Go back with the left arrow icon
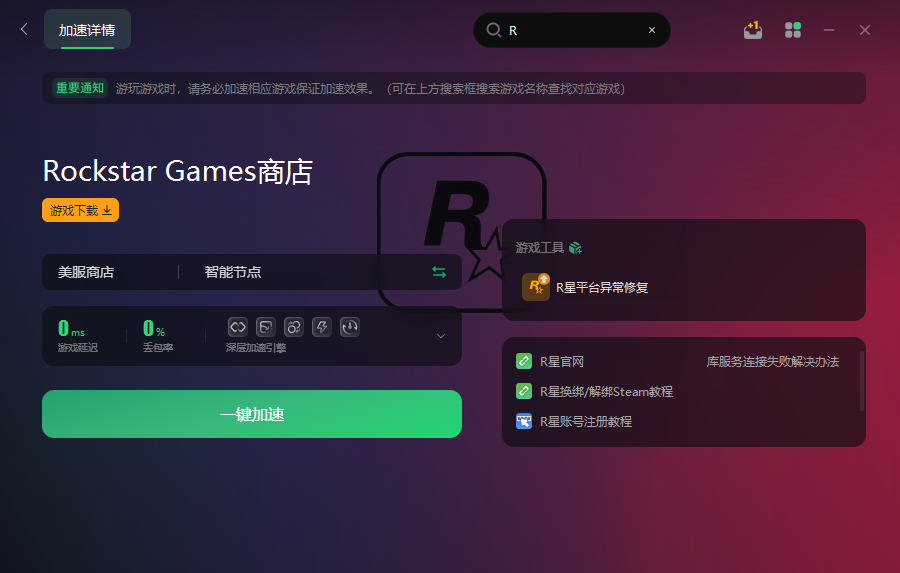This screenshot has height=573, width=900. [24, 29]
